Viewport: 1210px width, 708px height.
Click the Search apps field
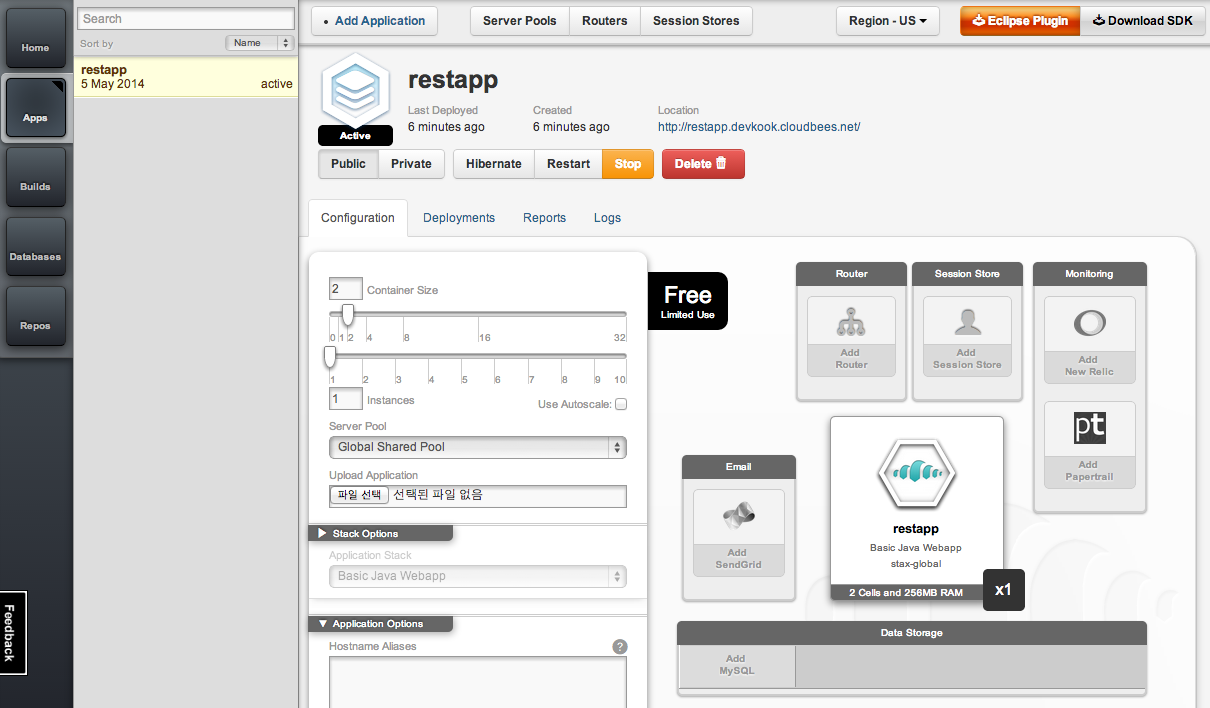click(187, 19)
